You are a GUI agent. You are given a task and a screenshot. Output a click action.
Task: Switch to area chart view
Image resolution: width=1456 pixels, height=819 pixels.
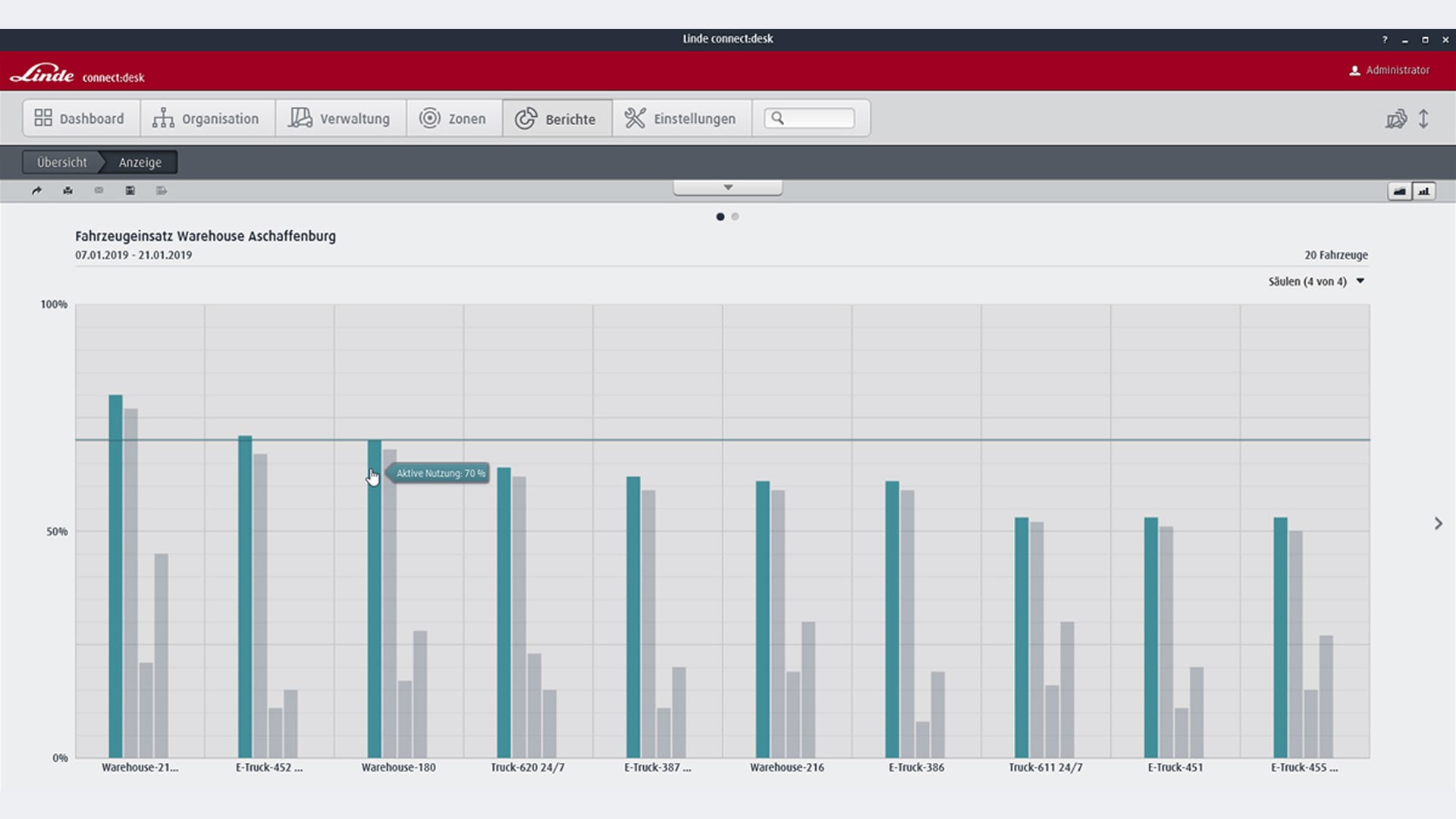[1399, 191]
